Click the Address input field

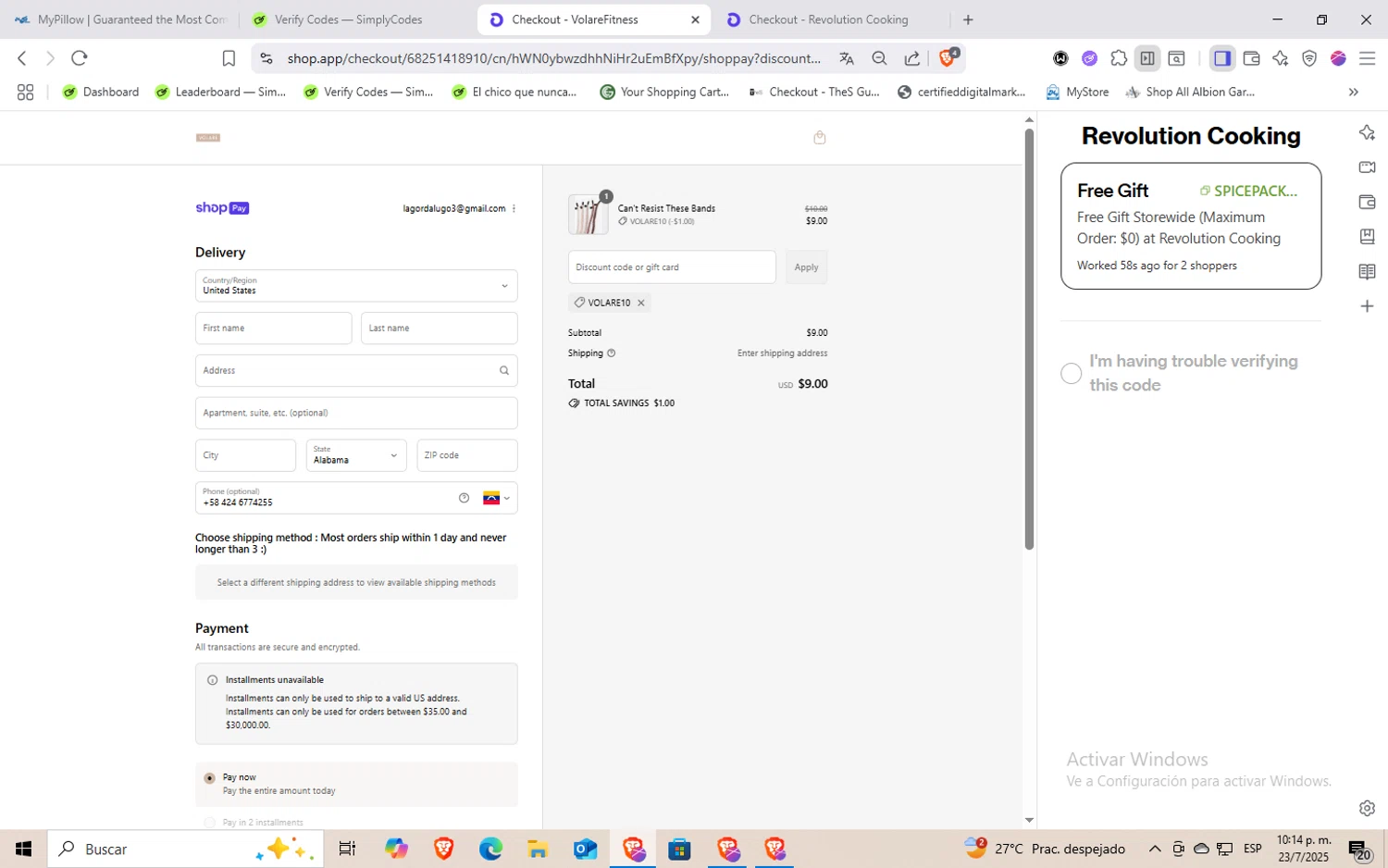[x=356, y=370]
